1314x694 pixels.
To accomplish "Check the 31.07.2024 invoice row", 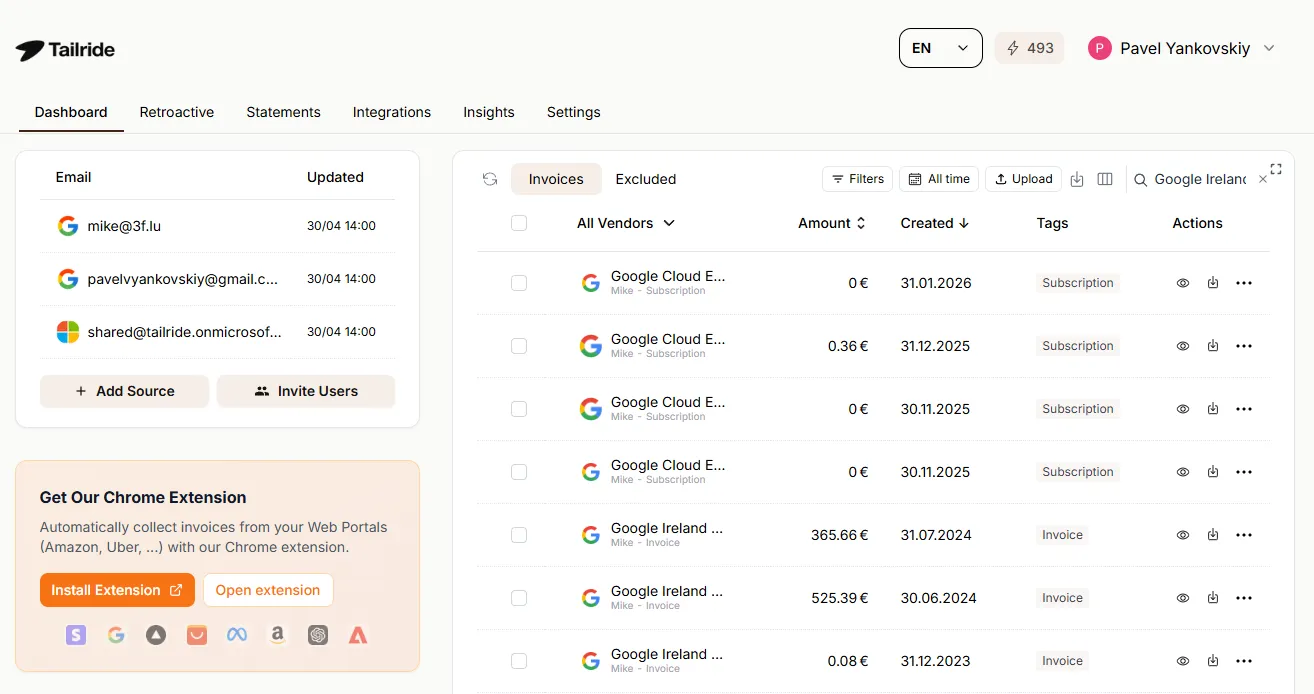I will 519,535.
